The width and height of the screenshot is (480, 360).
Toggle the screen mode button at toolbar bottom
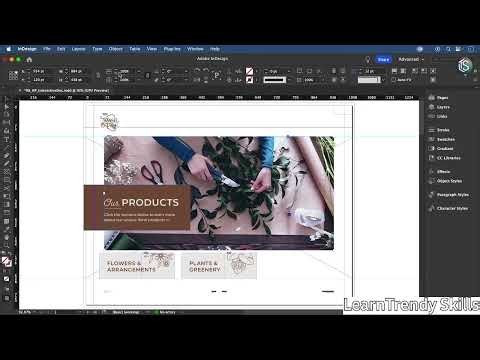coord(7,298)
